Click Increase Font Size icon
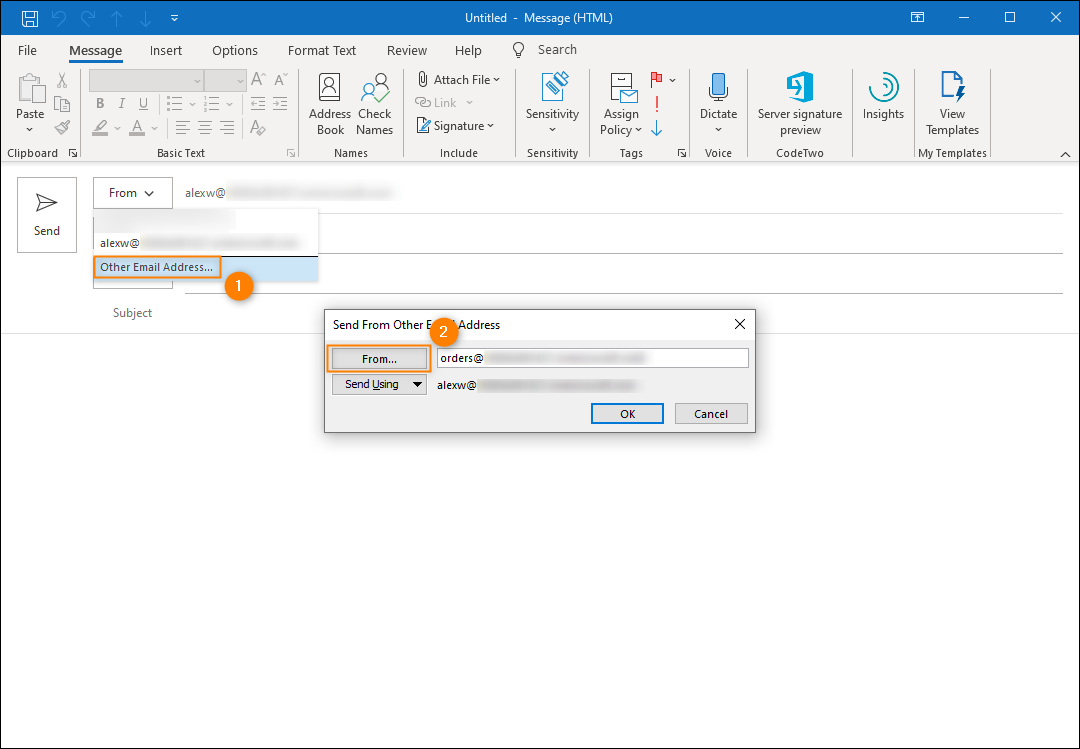This screenshot has height=749, width=1080. (x=258, y=80)
